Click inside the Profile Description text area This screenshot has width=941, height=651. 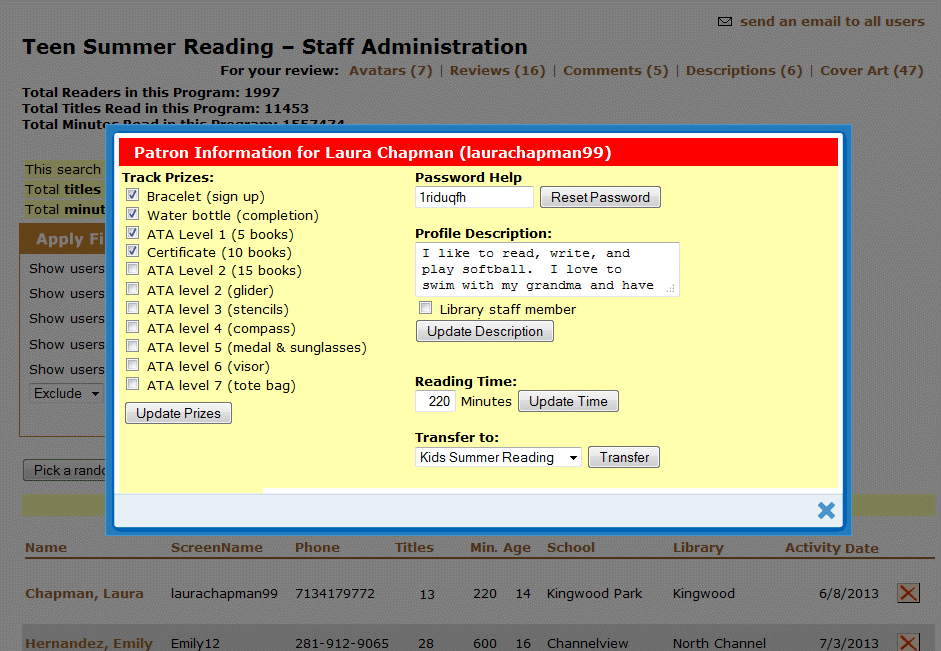(546, 269)
